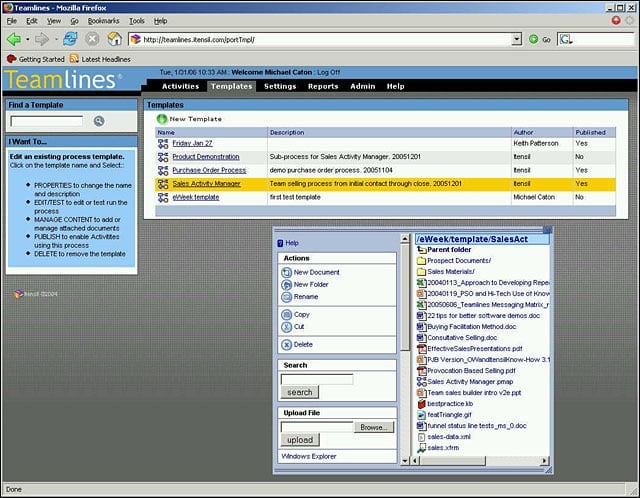Click the process icon beside Friday Jan 27

[x=163, y=143]
